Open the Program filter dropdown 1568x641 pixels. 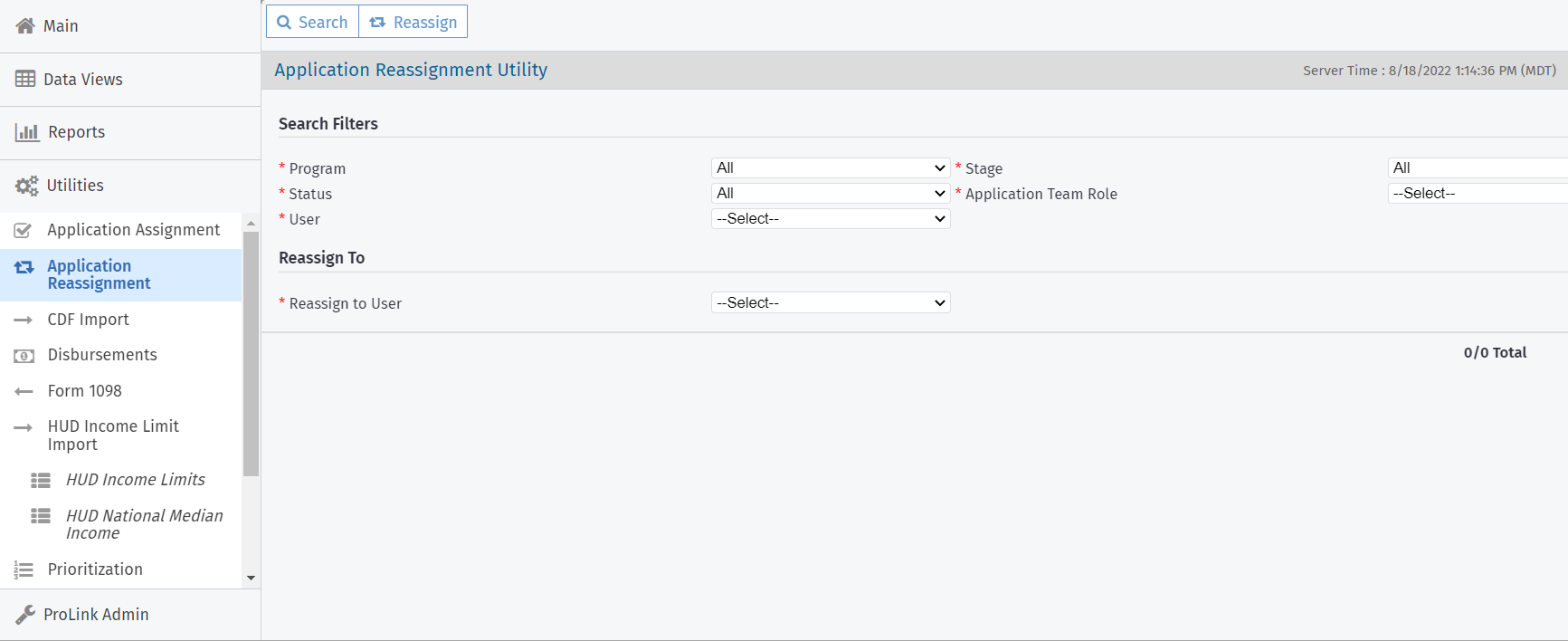pos(829,167)
